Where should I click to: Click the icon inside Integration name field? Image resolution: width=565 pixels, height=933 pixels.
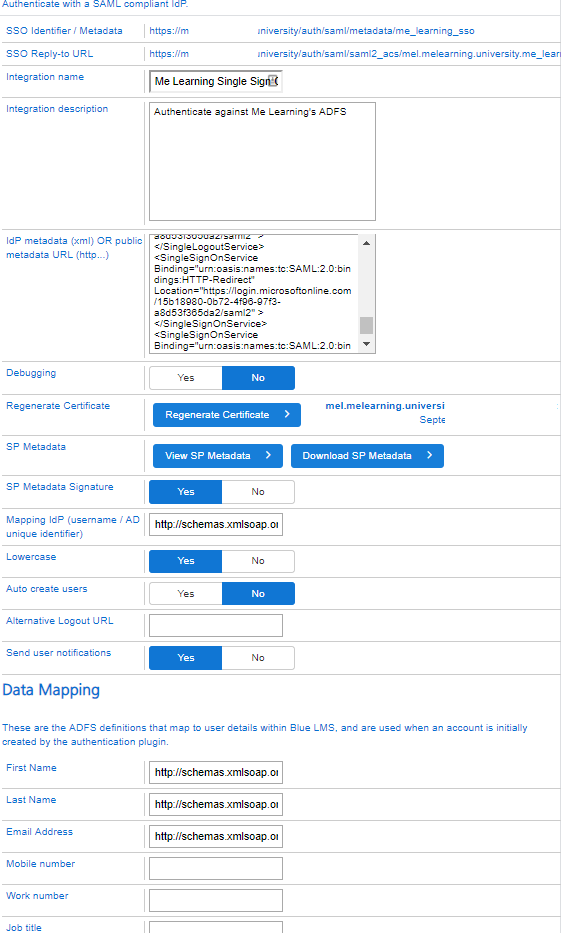point(273,81)
